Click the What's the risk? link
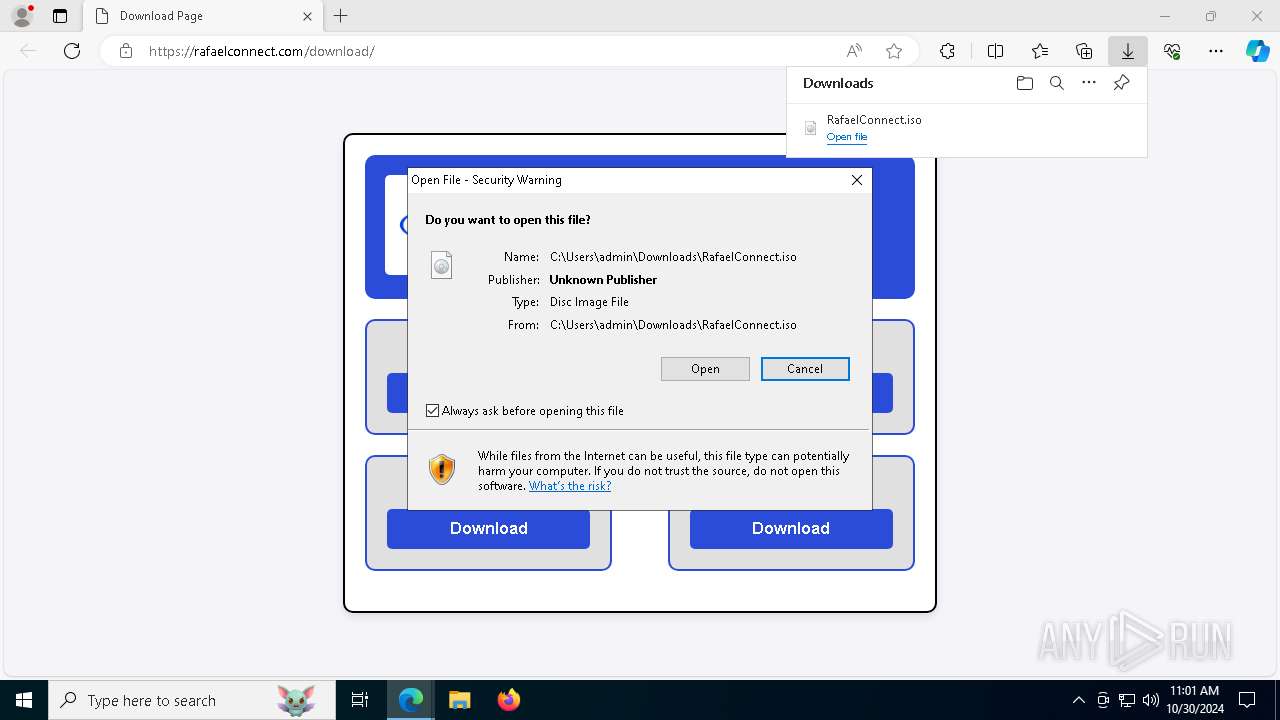 (x=570, y=486)
